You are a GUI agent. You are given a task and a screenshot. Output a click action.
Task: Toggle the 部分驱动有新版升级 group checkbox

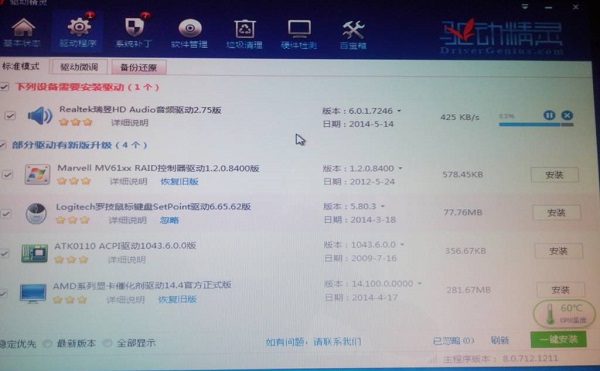(3, 145)
